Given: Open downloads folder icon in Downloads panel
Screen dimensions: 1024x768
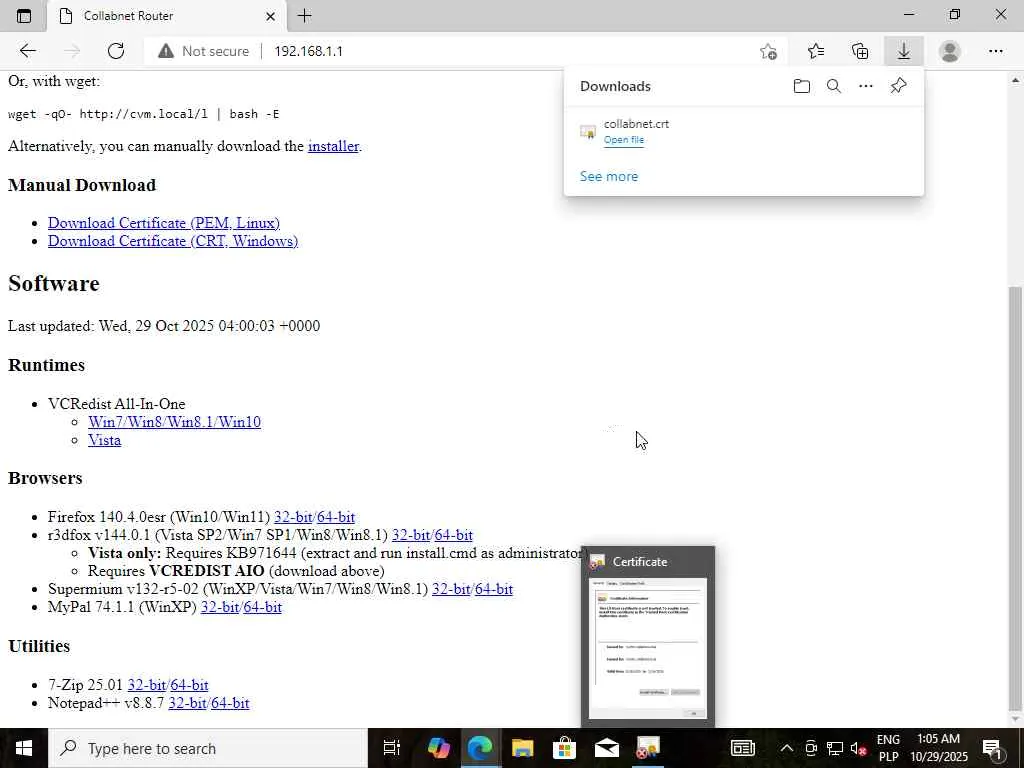Looking at the screenshot, I should tap(802, 86).
